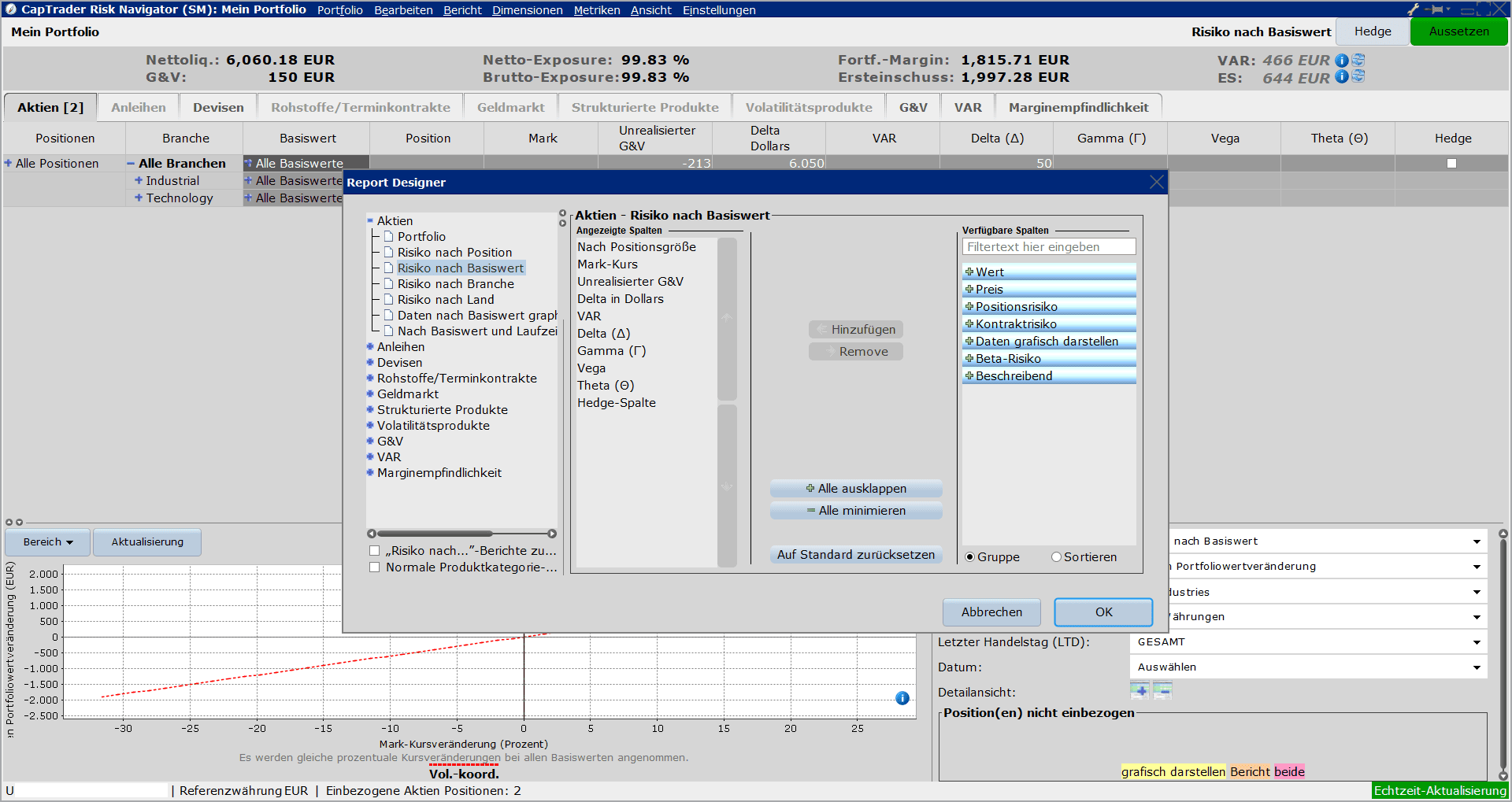Click the Abbrechen button

coord(991,612)
